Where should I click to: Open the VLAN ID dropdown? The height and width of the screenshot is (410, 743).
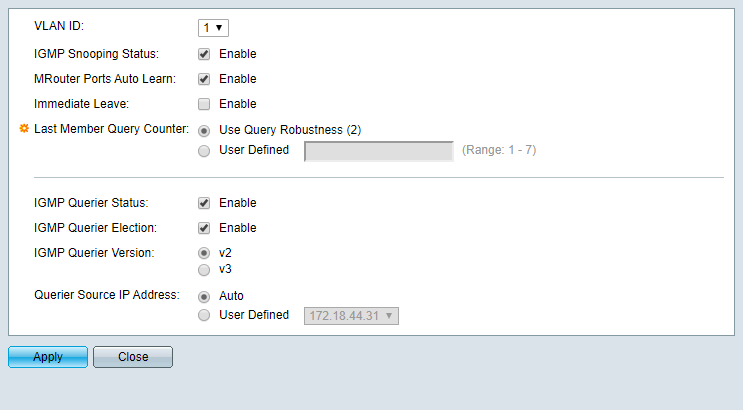click(x=213, y=28)
